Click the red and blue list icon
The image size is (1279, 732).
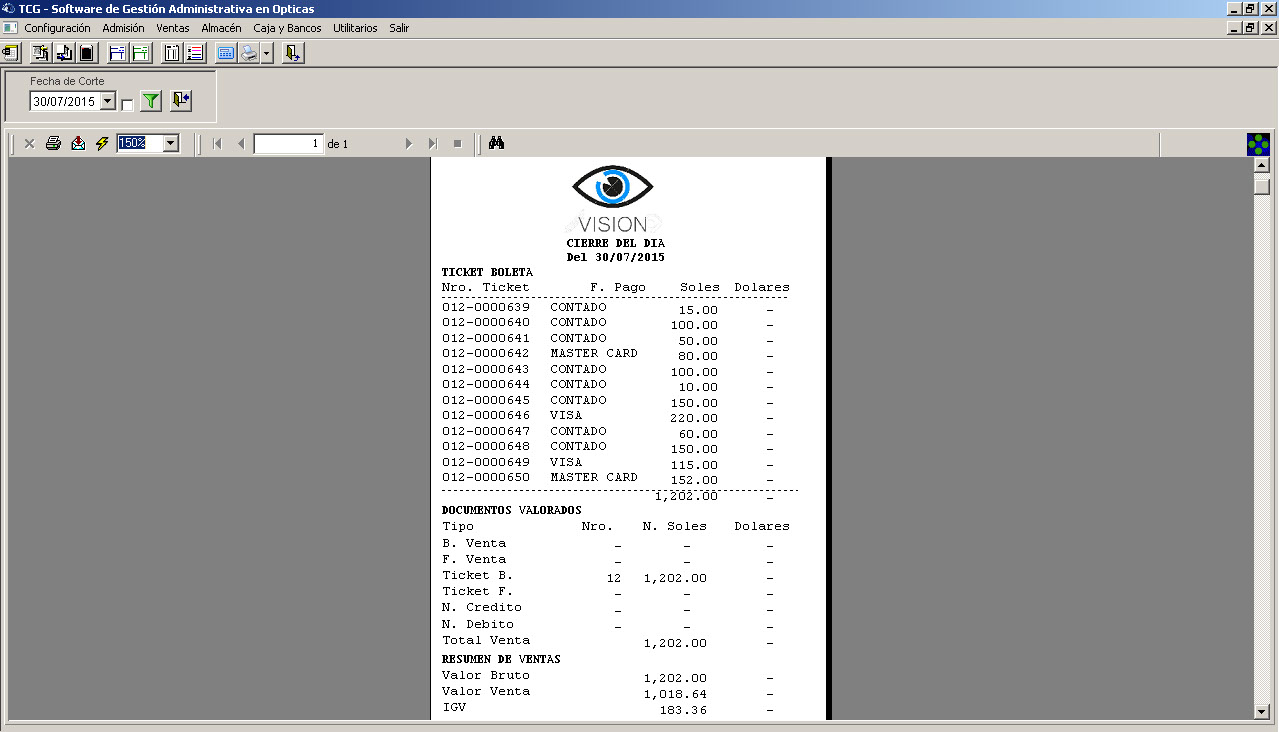[x=195, y=54]
